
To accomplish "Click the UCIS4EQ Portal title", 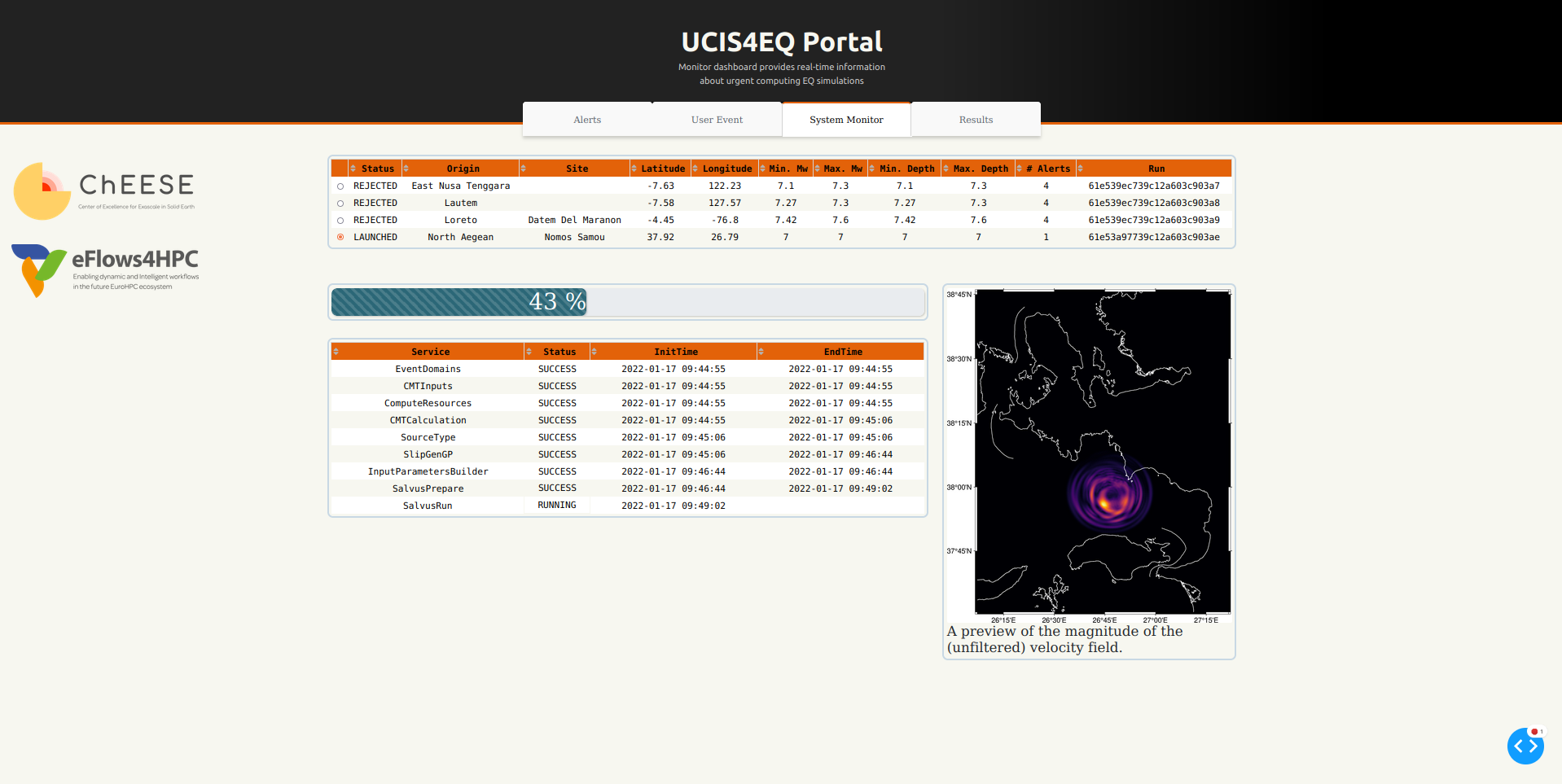I will point(781,42).
